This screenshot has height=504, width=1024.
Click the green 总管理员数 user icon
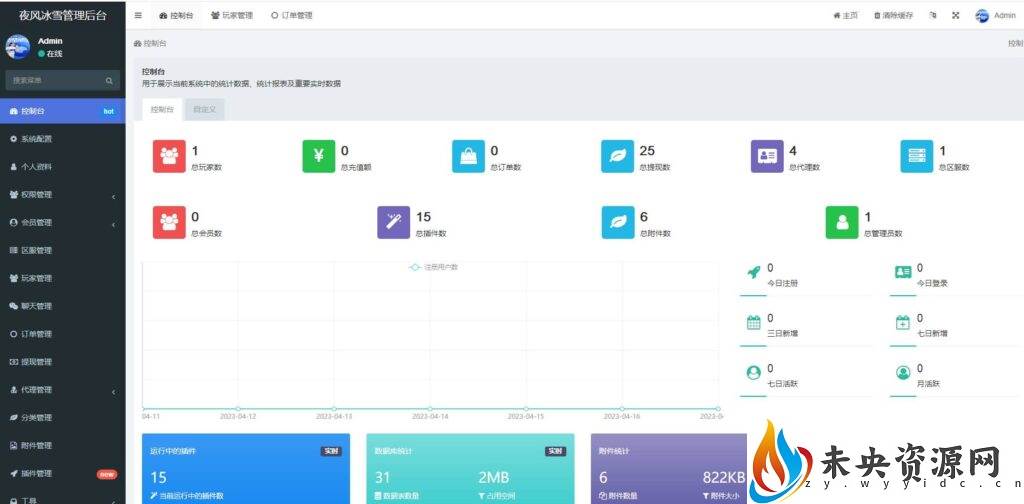click(842, 222)
